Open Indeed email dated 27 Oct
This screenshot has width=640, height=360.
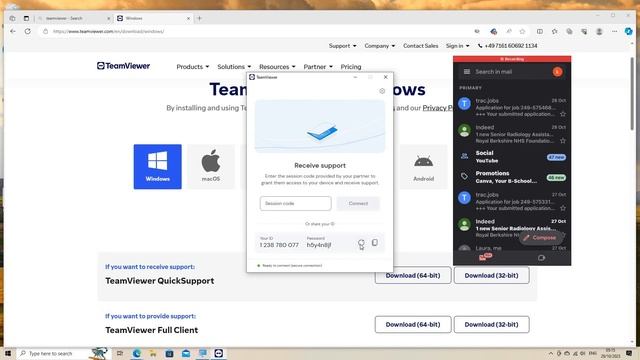(x=512, y=229)
